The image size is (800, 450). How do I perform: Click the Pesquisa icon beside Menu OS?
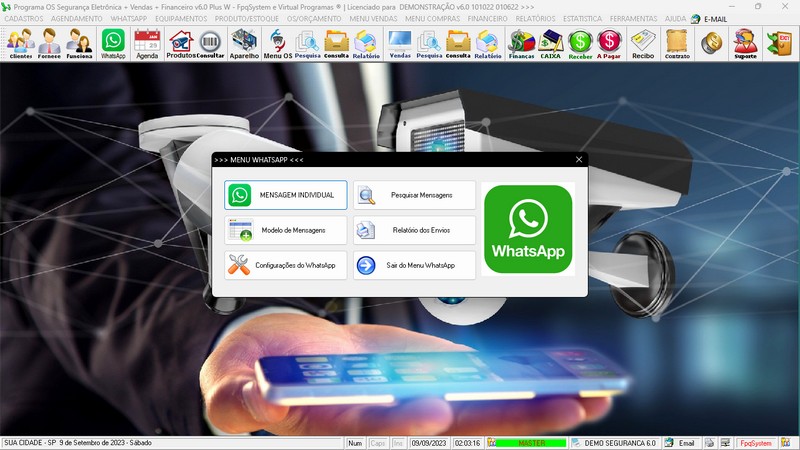(308, 44)
